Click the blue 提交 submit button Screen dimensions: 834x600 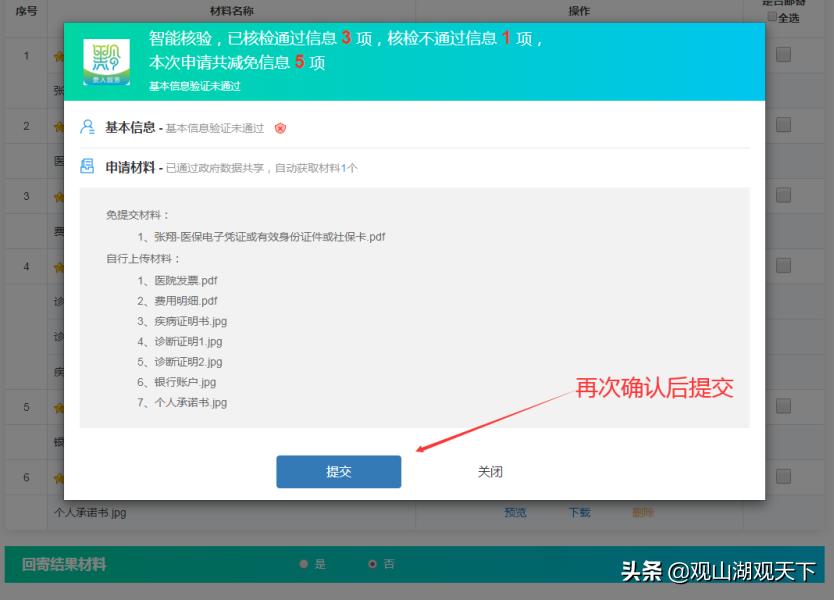pyautogui.click(x=338, y=471)
